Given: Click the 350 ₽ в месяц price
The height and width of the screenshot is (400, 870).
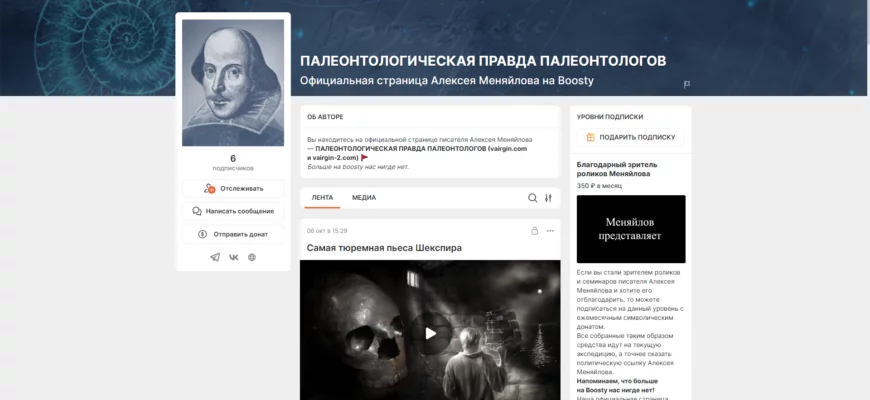Looking at the screenshot, I should click(x=599, y=186).
